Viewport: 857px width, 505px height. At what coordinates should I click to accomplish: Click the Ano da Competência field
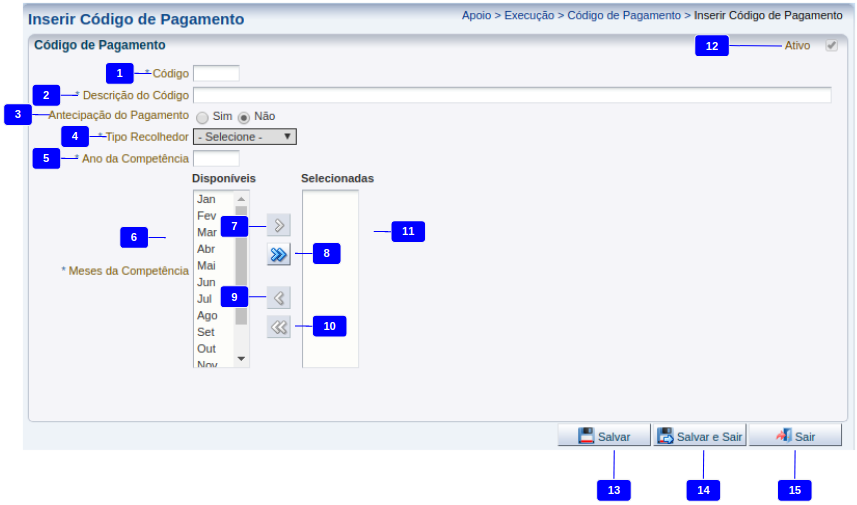point(216,158)
